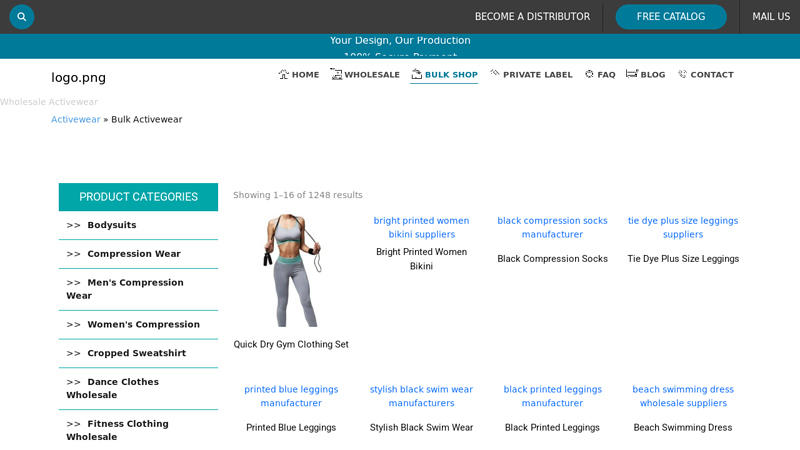Screen dimensions: 800x450
Task: Open bright printed women bikini suppliers link
Action: (x=421, y=228)
